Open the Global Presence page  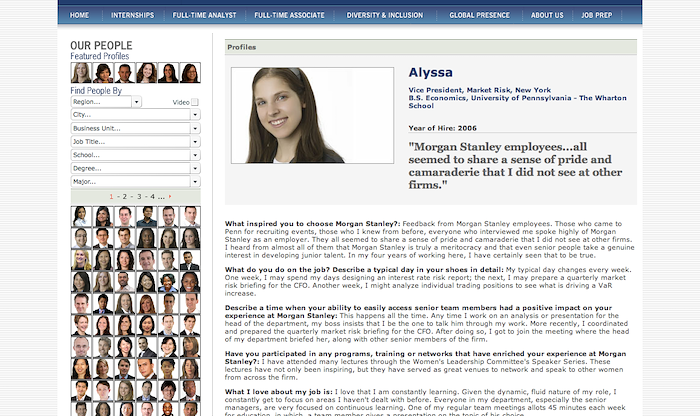point(479,15)
